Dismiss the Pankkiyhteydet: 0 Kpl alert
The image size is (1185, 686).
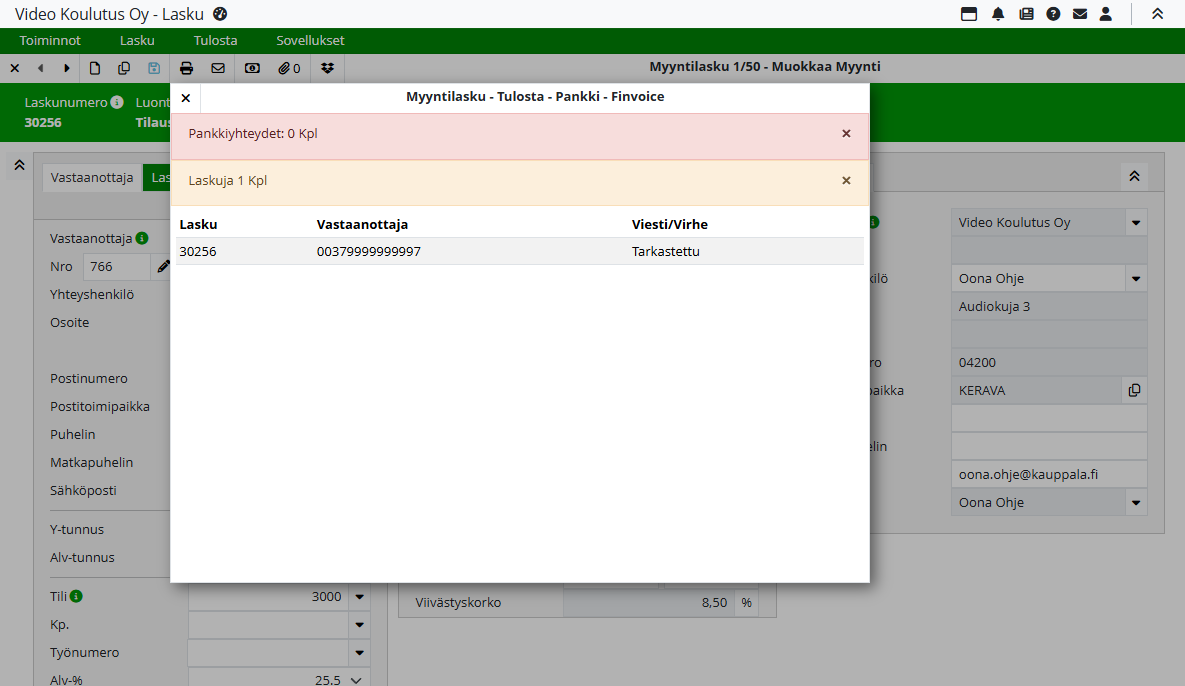click(846, 134)
